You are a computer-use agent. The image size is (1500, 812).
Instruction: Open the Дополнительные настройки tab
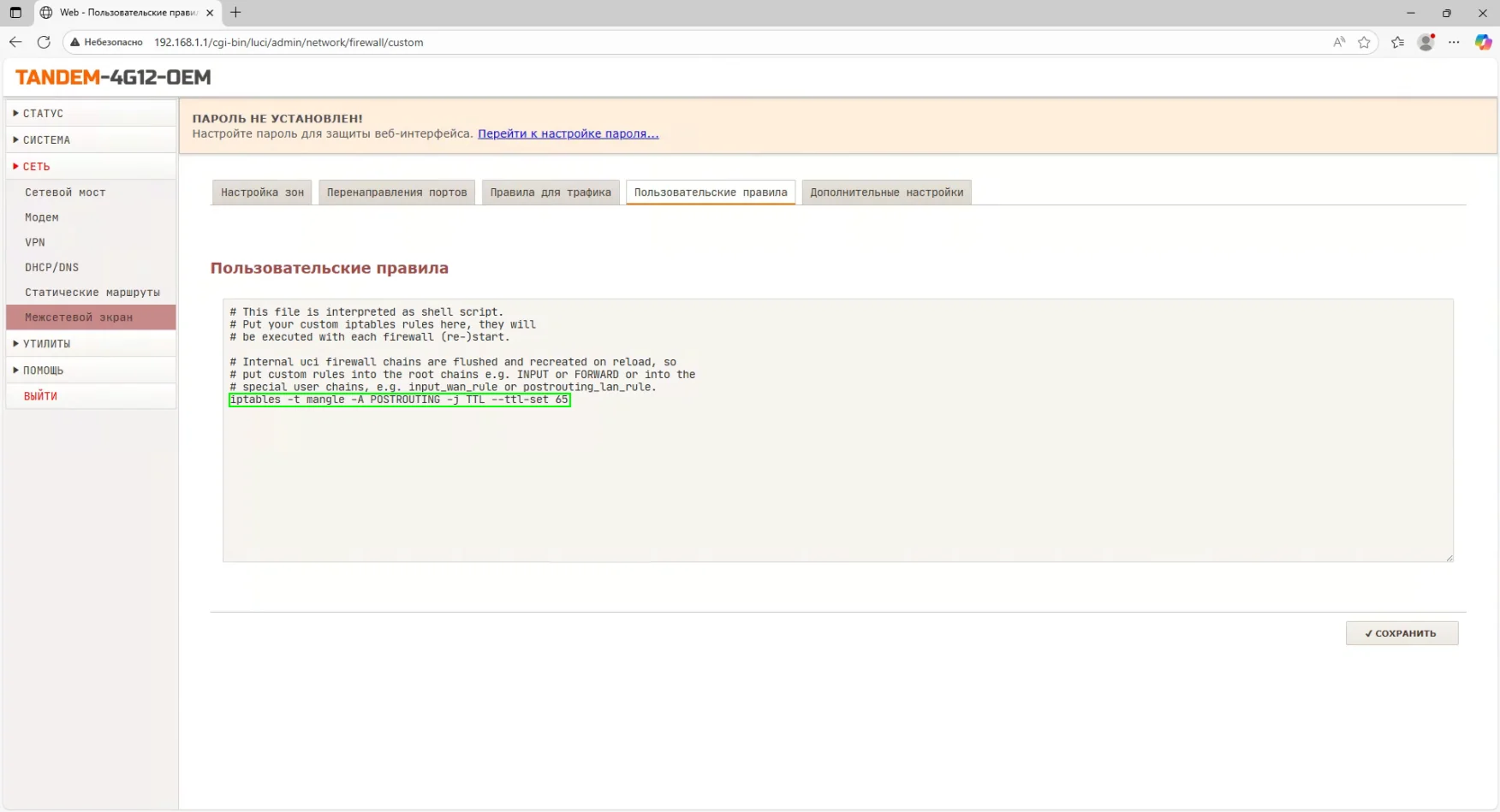pos(886,193)
